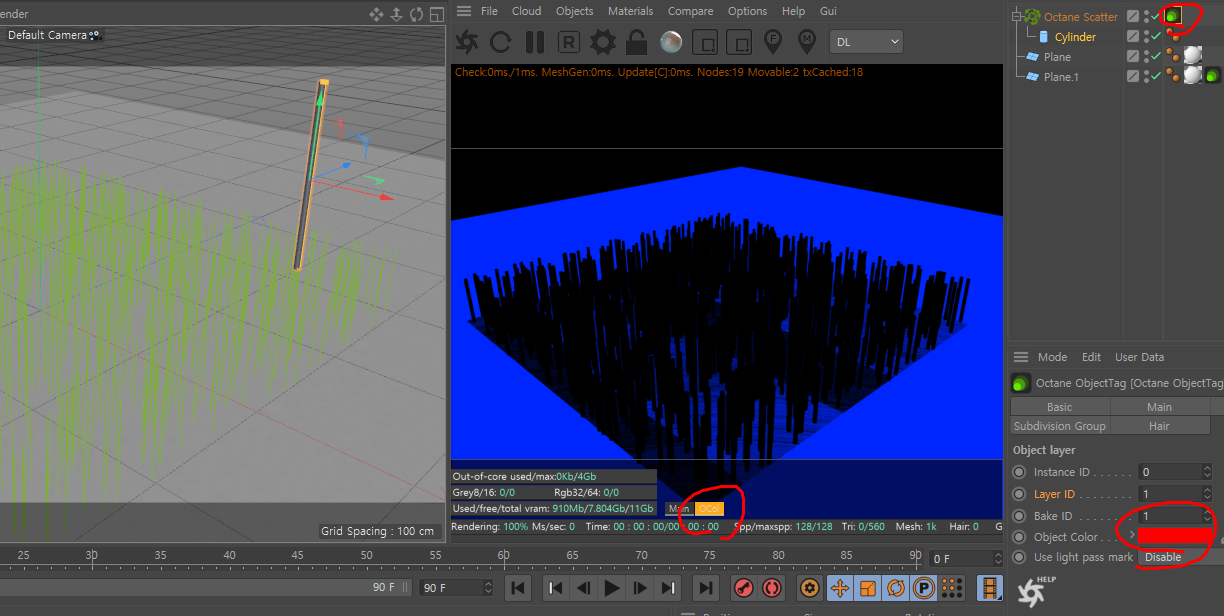Pause the Octane live viewer render
This screenshot has width=1224, height=616.
click(535, 42)
